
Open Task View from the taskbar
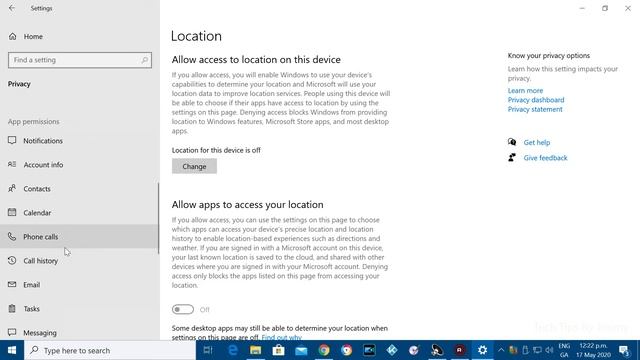pyautogui.click(x=208, y=350)
